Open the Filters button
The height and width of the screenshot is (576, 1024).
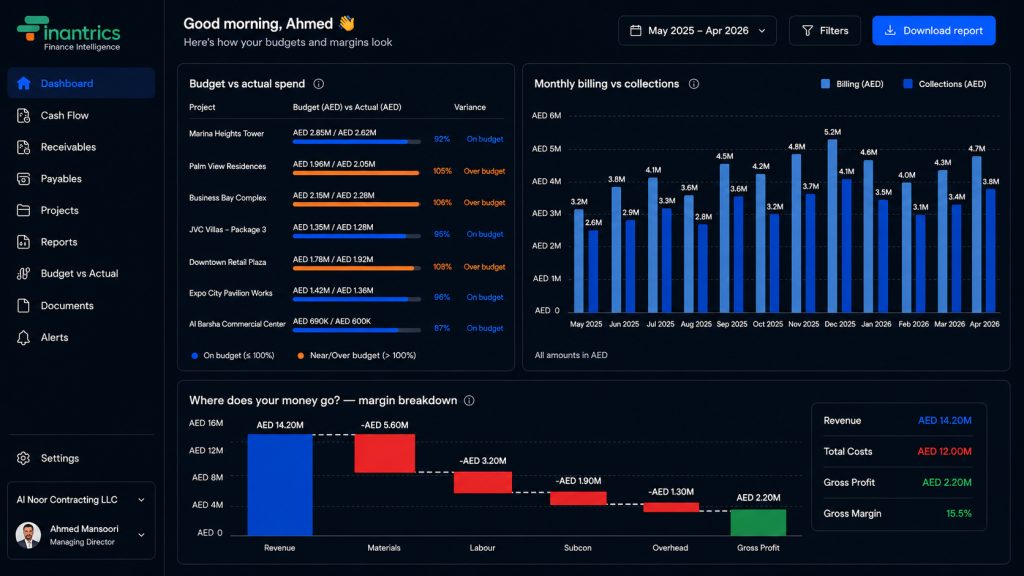click(824, 31)
